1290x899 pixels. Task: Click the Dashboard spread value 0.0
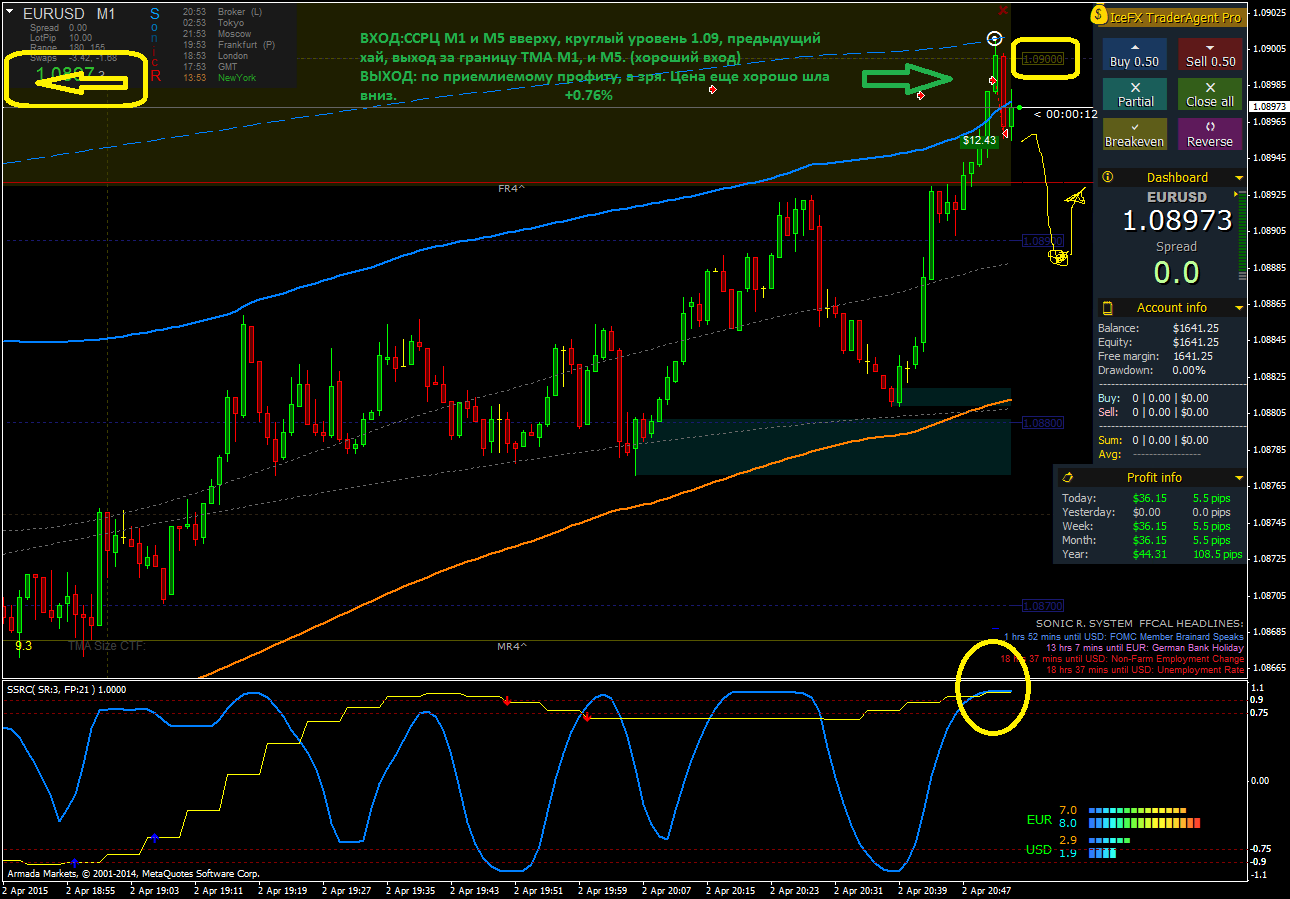tap(1176, 272)
